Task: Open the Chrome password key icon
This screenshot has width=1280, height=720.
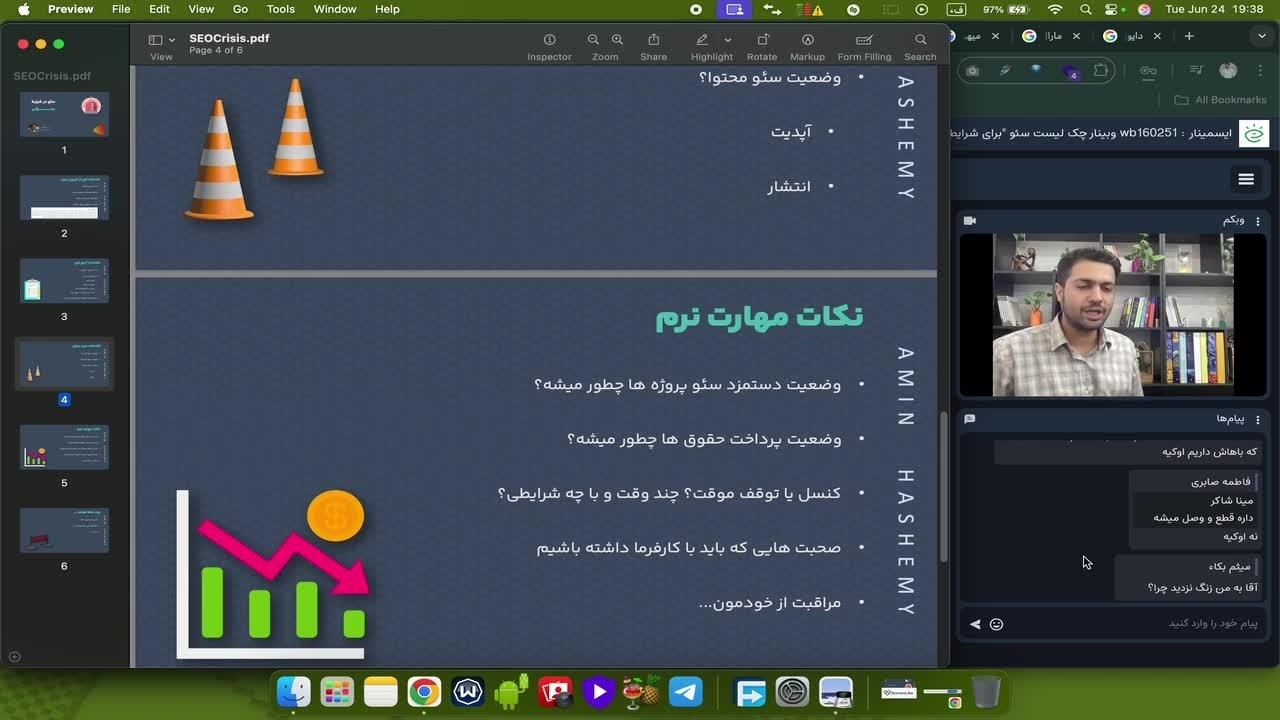Action: click(1148, 70)
